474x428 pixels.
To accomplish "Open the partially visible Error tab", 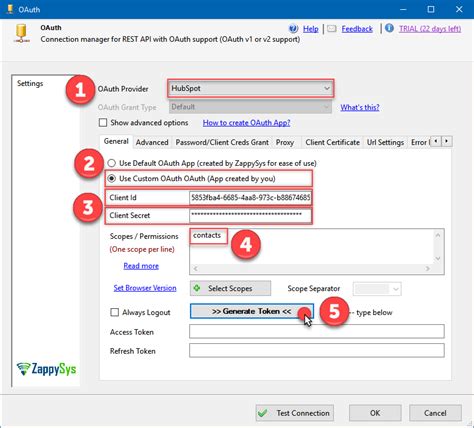I will click(x=419, y=142).
